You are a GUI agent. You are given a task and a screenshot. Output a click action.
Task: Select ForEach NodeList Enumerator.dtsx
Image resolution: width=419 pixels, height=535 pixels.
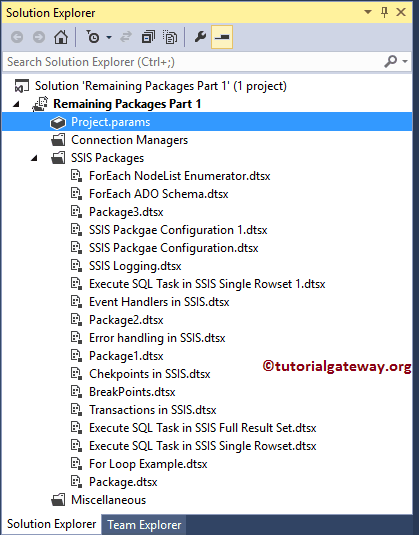(x=179, y=176)
